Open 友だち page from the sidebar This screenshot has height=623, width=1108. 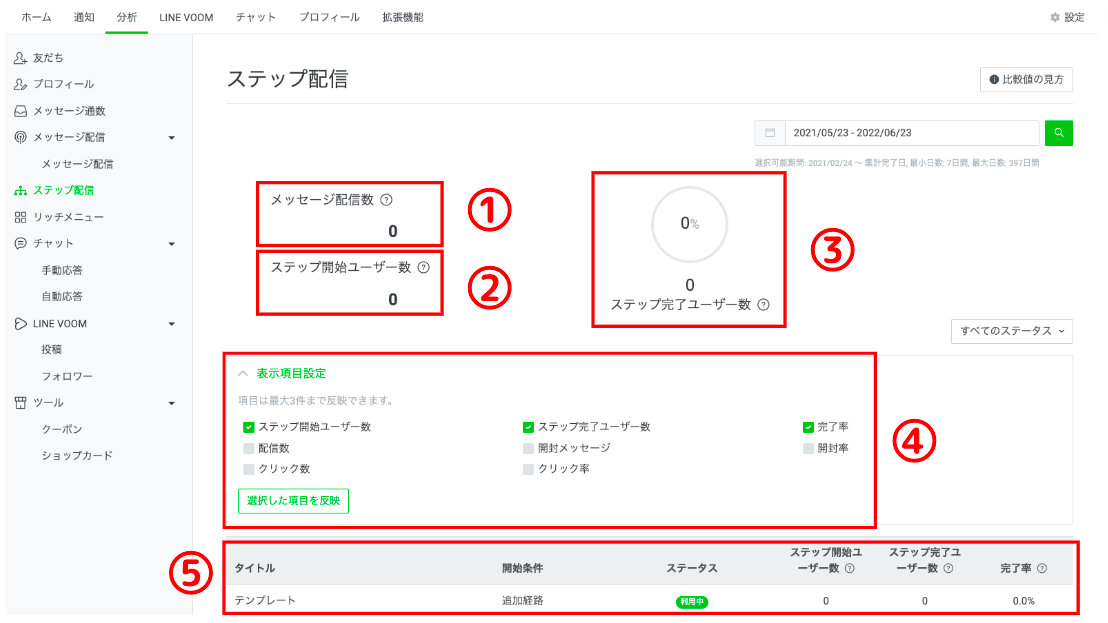pyautogui.click(x=48, y=57)
